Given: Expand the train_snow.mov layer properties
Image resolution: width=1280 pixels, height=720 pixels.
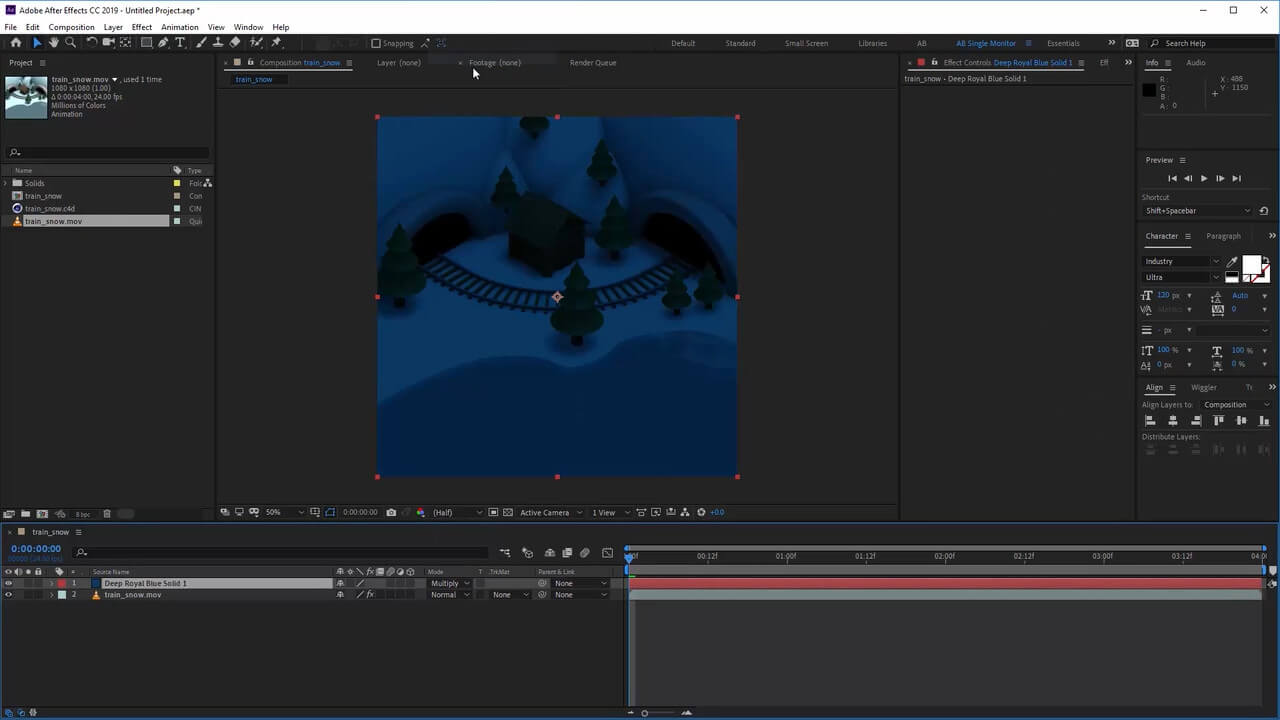Looking at the screenshot, I should [51, 595].
